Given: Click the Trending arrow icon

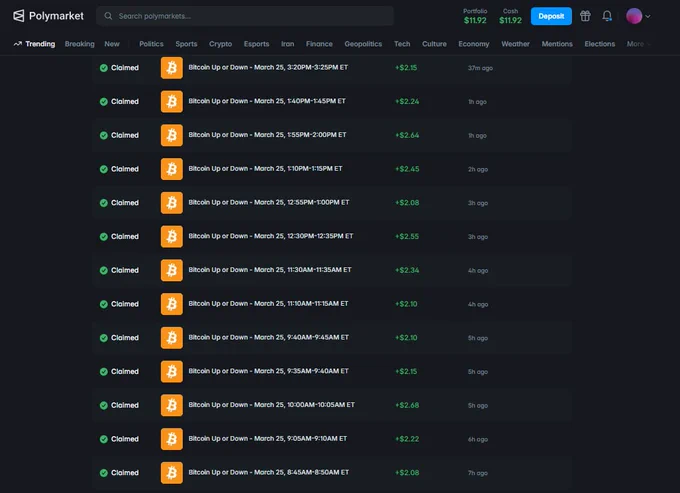Looking at the screenshot, I should [x=17, y=44].
